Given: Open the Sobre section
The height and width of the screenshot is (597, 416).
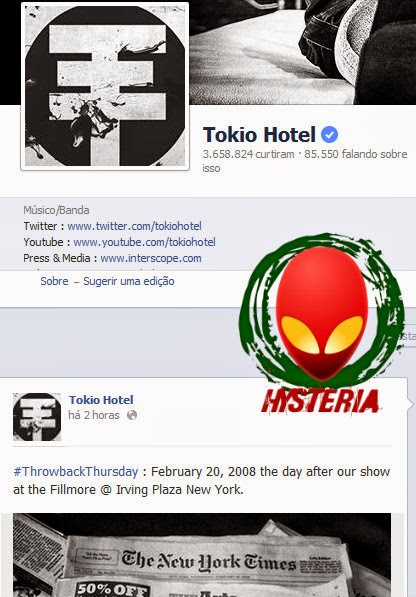Looking at the screenshot, I should click(54, 281).
